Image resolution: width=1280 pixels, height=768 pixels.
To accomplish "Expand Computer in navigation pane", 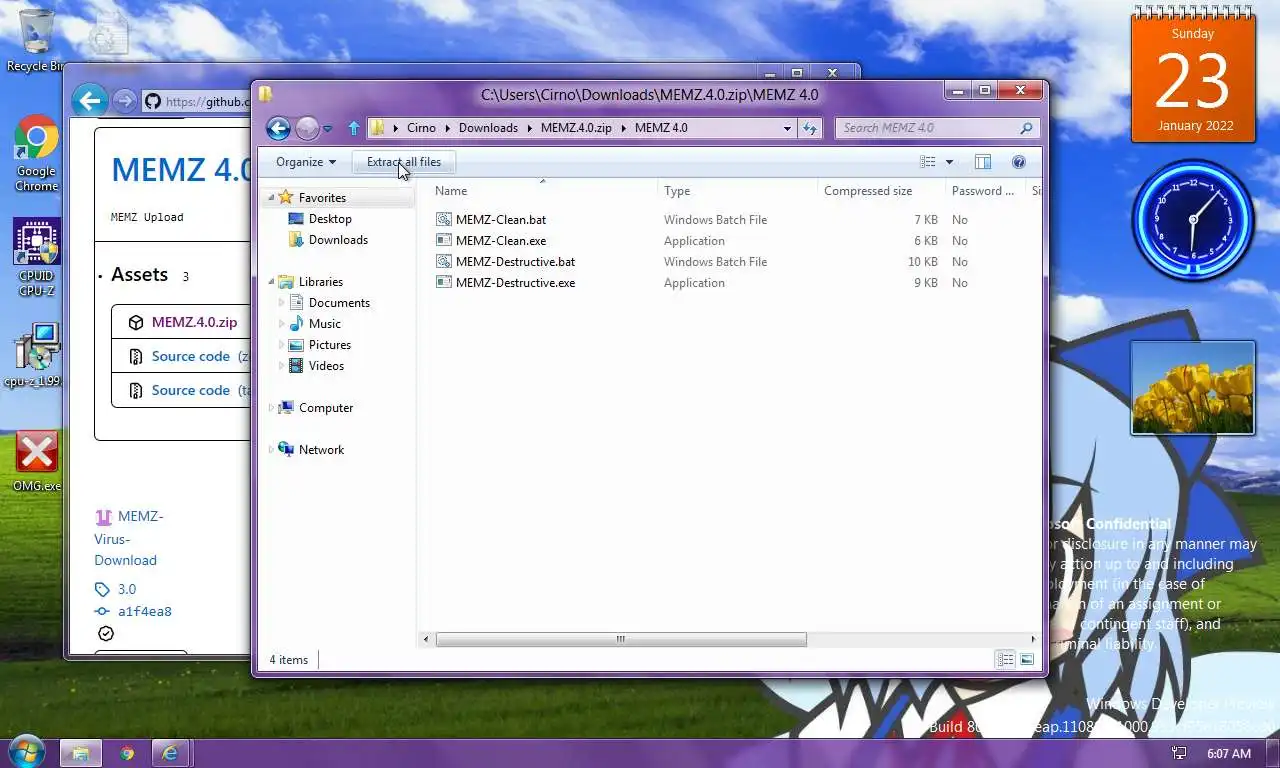I will coord(271,408).
